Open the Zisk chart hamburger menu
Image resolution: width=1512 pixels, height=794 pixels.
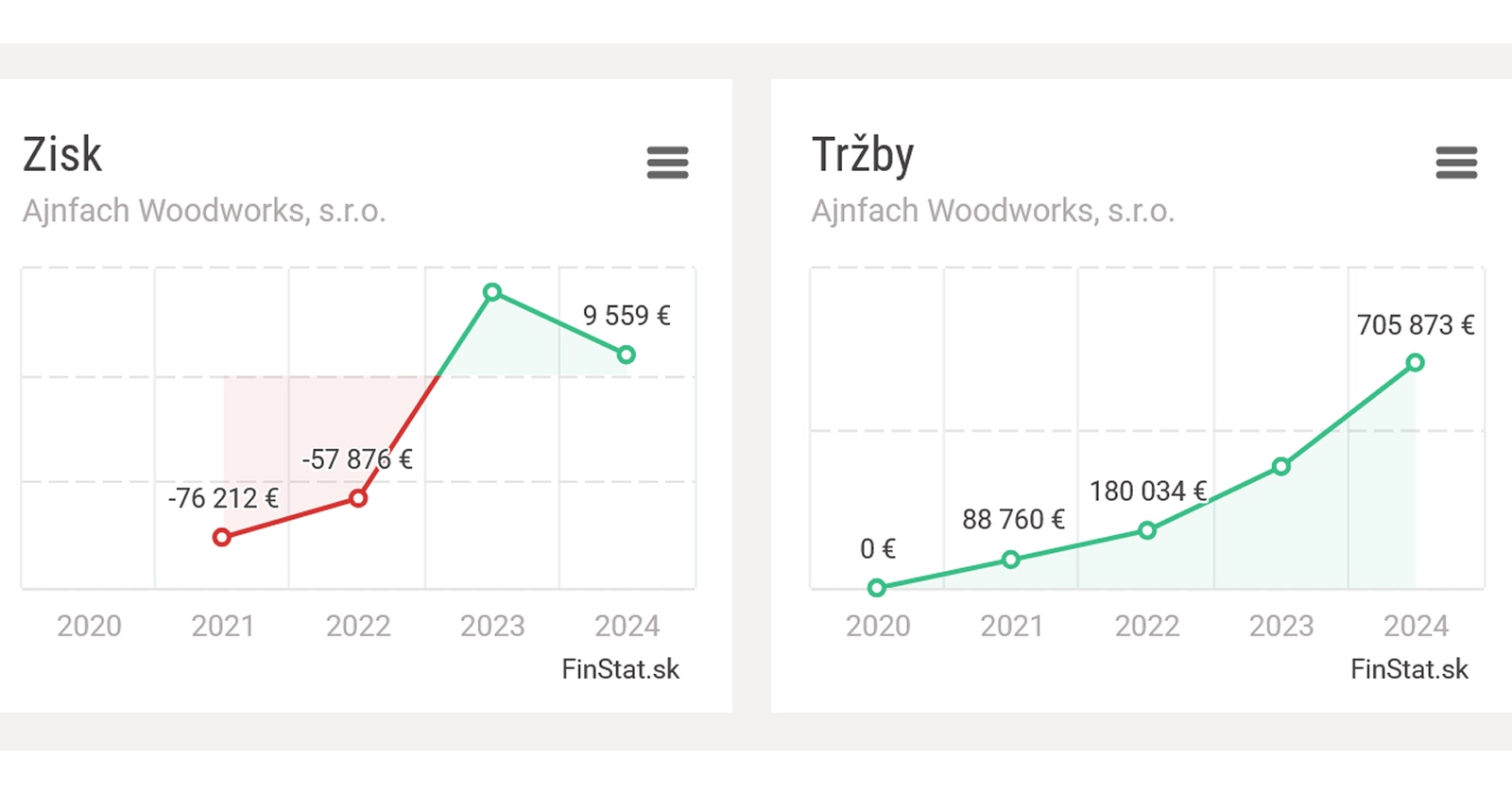point(667,163)
